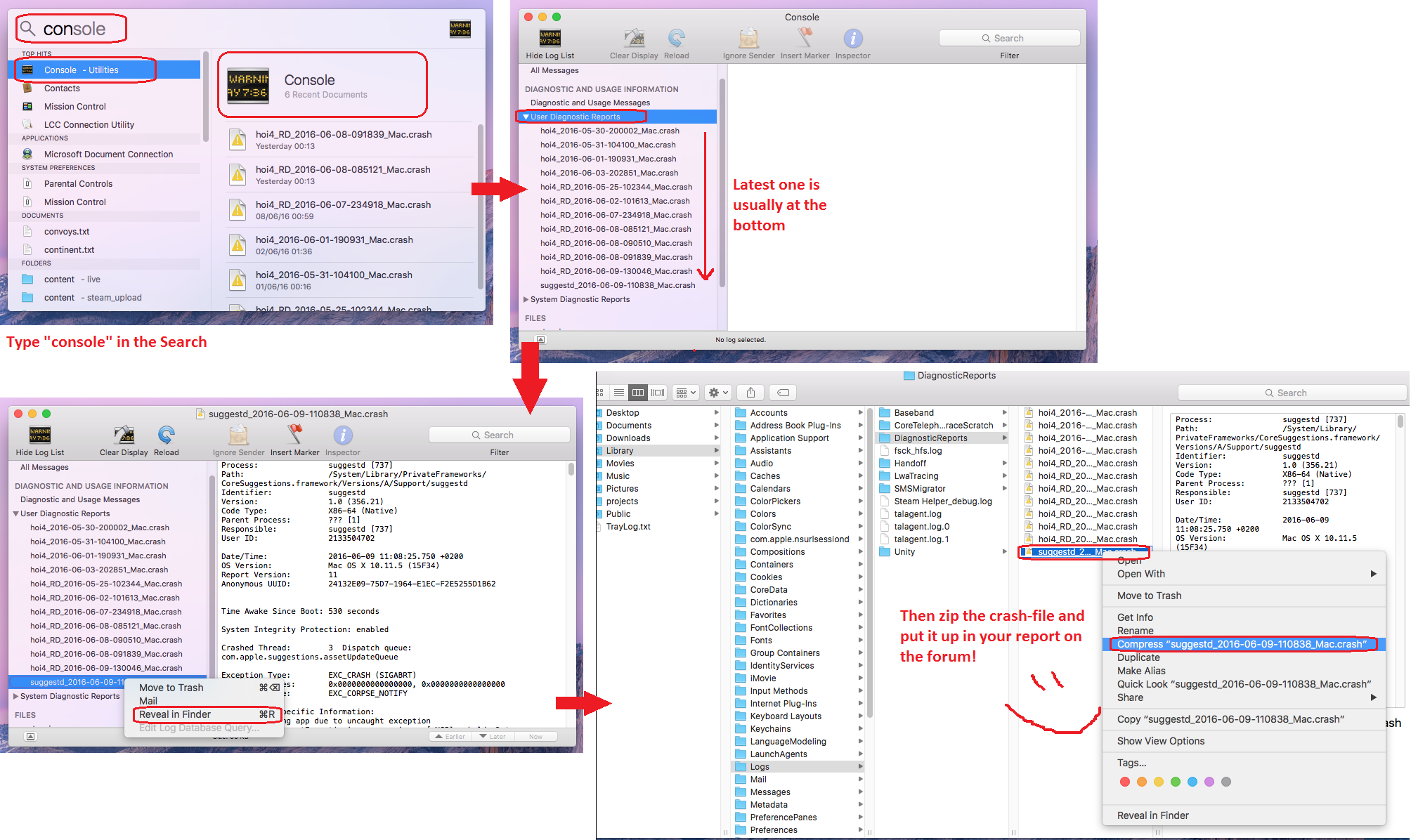
Task: Click the Edit Tags icon in Finder toolbar
Action: coord(783,393)
